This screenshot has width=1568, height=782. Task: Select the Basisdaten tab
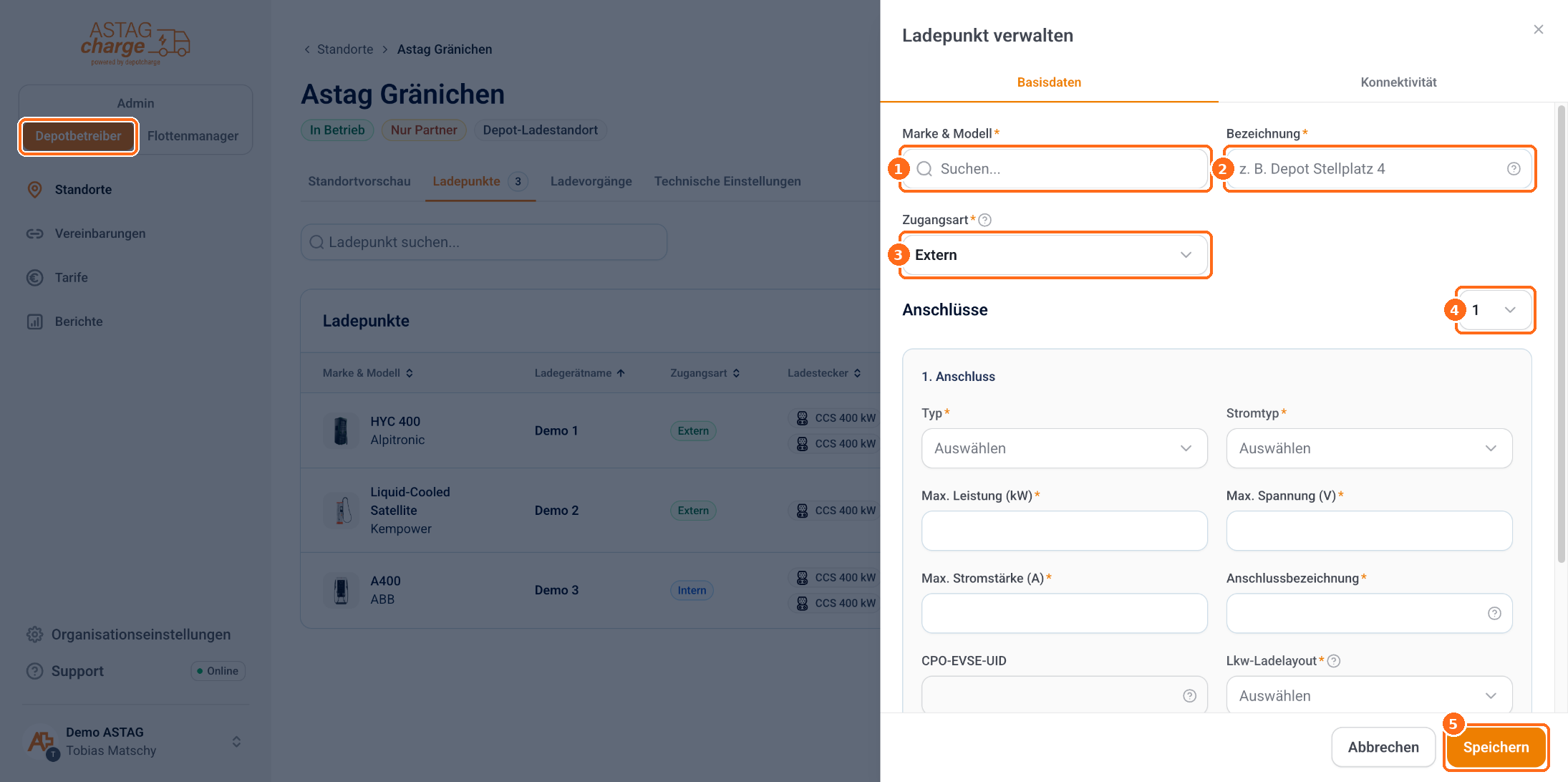point(1049,82)
